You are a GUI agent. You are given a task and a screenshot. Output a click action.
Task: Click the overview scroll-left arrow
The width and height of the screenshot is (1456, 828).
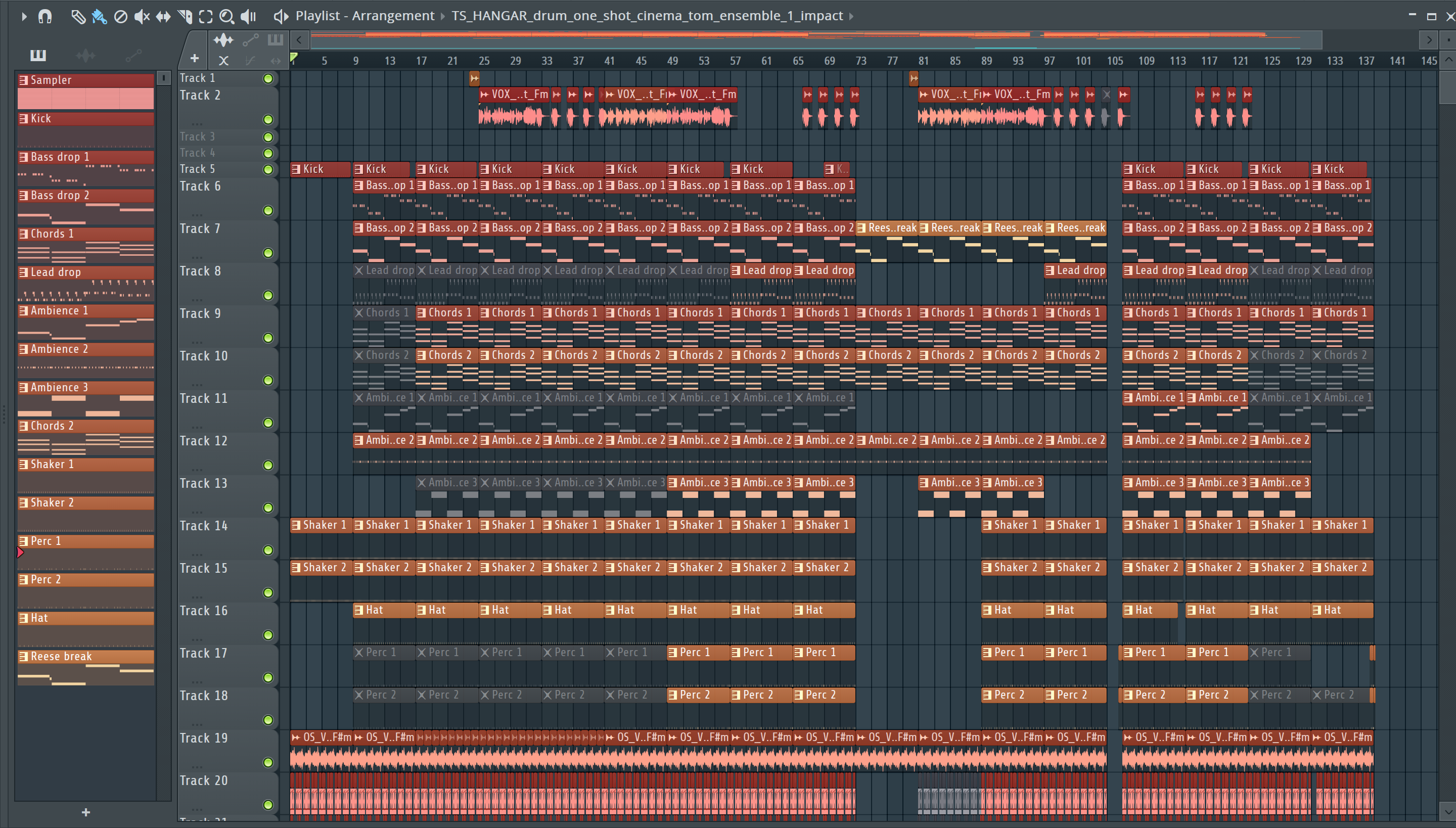point(299,40)
